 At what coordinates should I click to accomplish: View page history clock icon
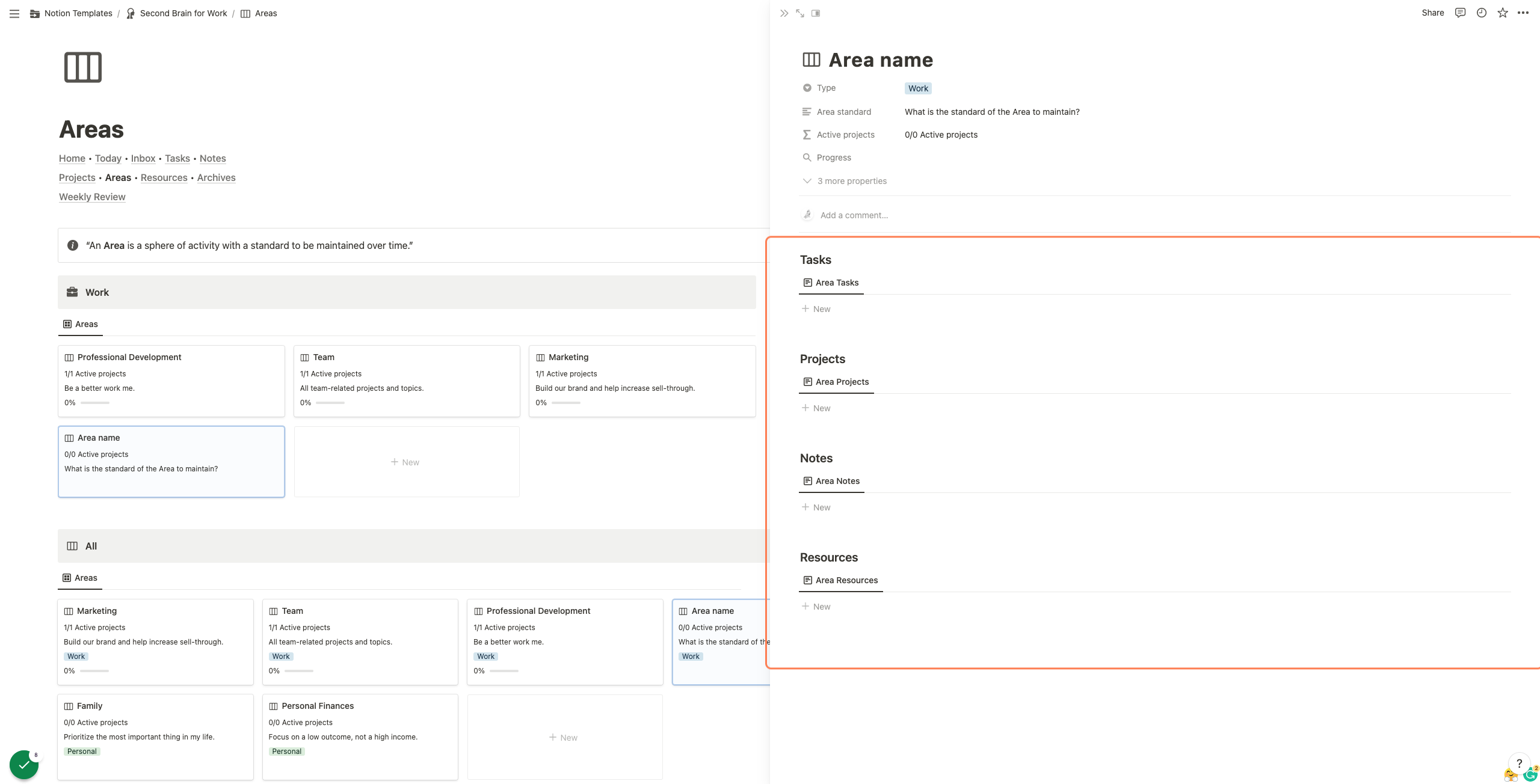1482,13
